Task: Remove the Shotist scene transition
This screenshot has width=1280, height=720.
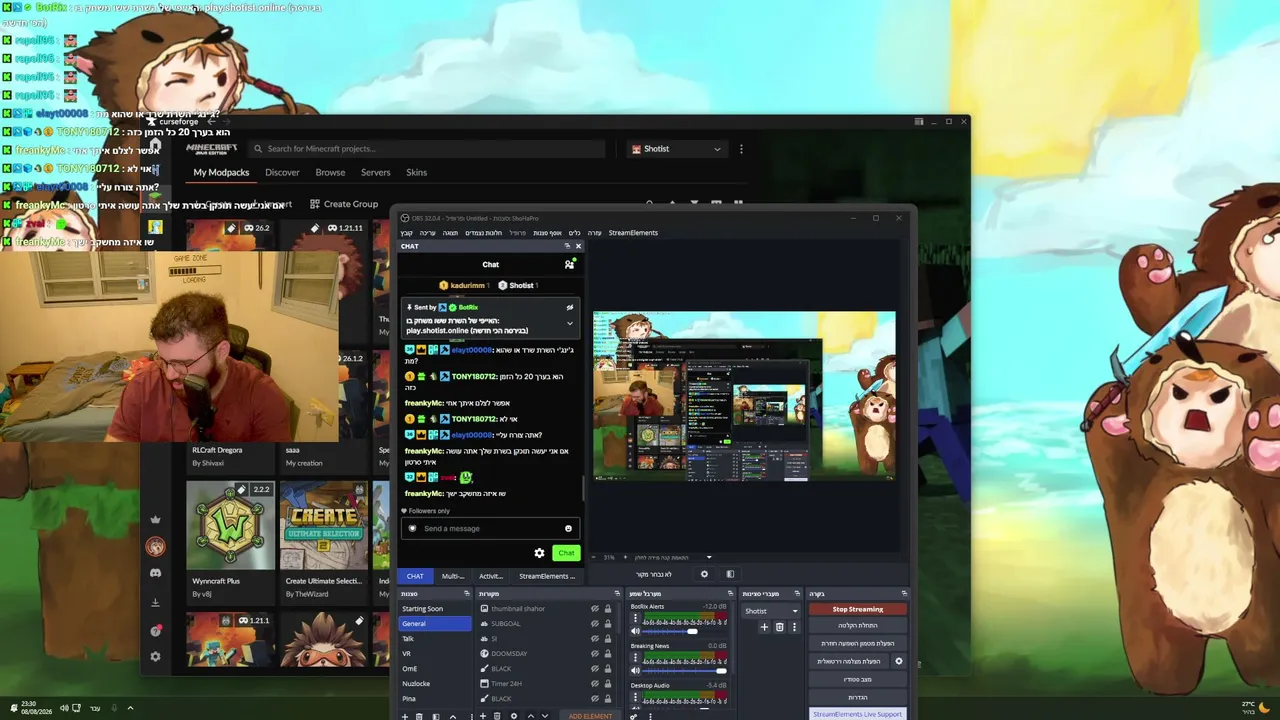Action: pyautogui.click(x=780, y=627)
